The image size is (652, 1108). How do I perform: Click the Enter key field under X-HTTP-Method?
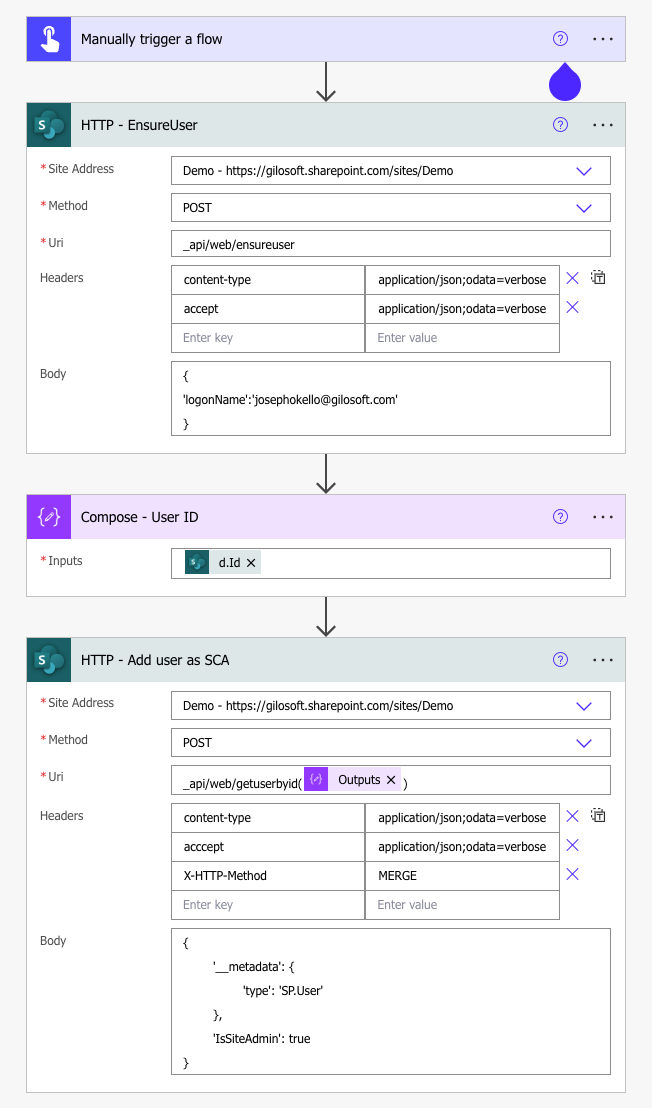tap(267, 904)
